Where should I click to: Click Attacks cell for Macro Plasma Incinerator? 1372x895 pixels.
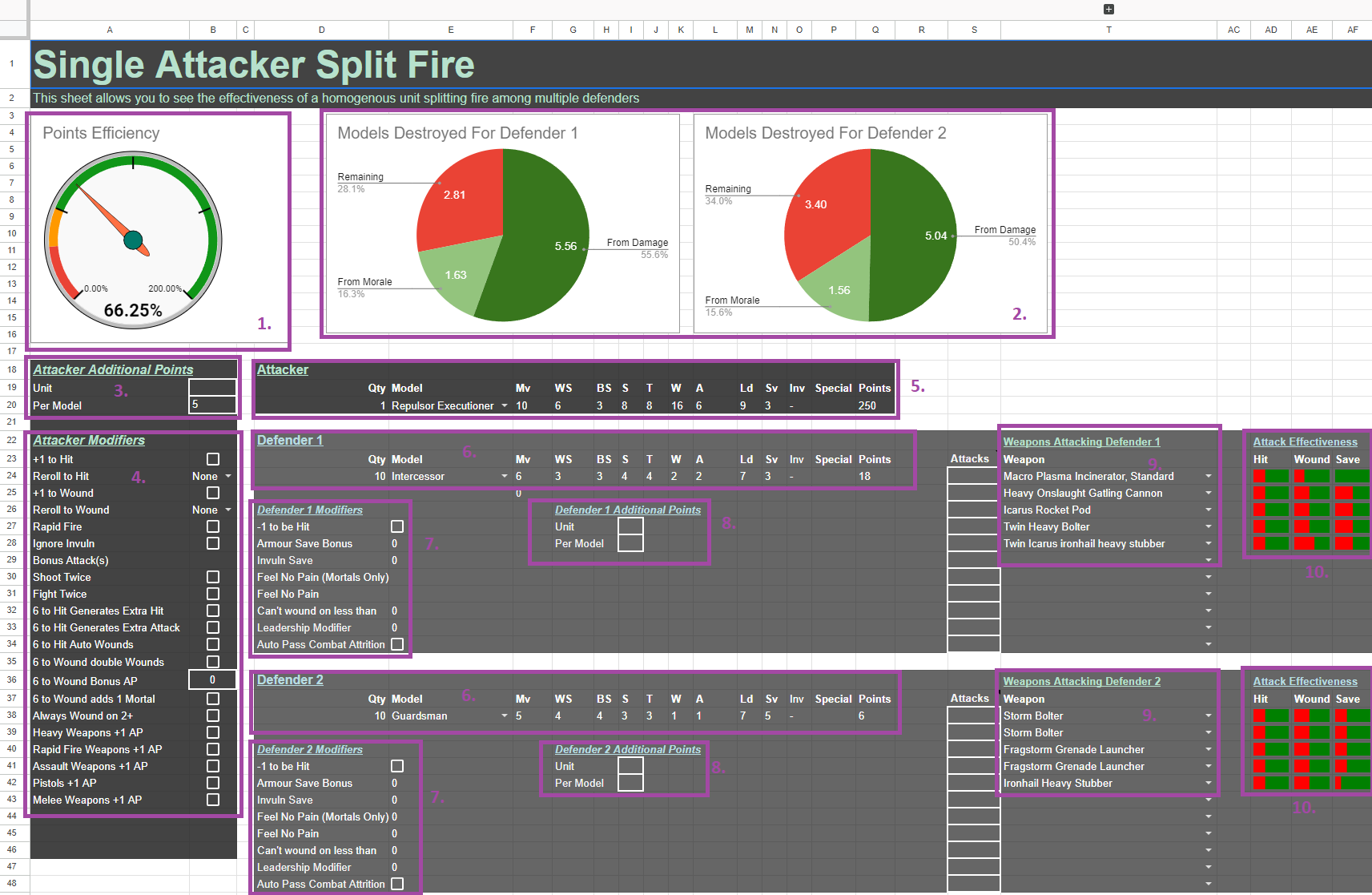pos(974,476)
